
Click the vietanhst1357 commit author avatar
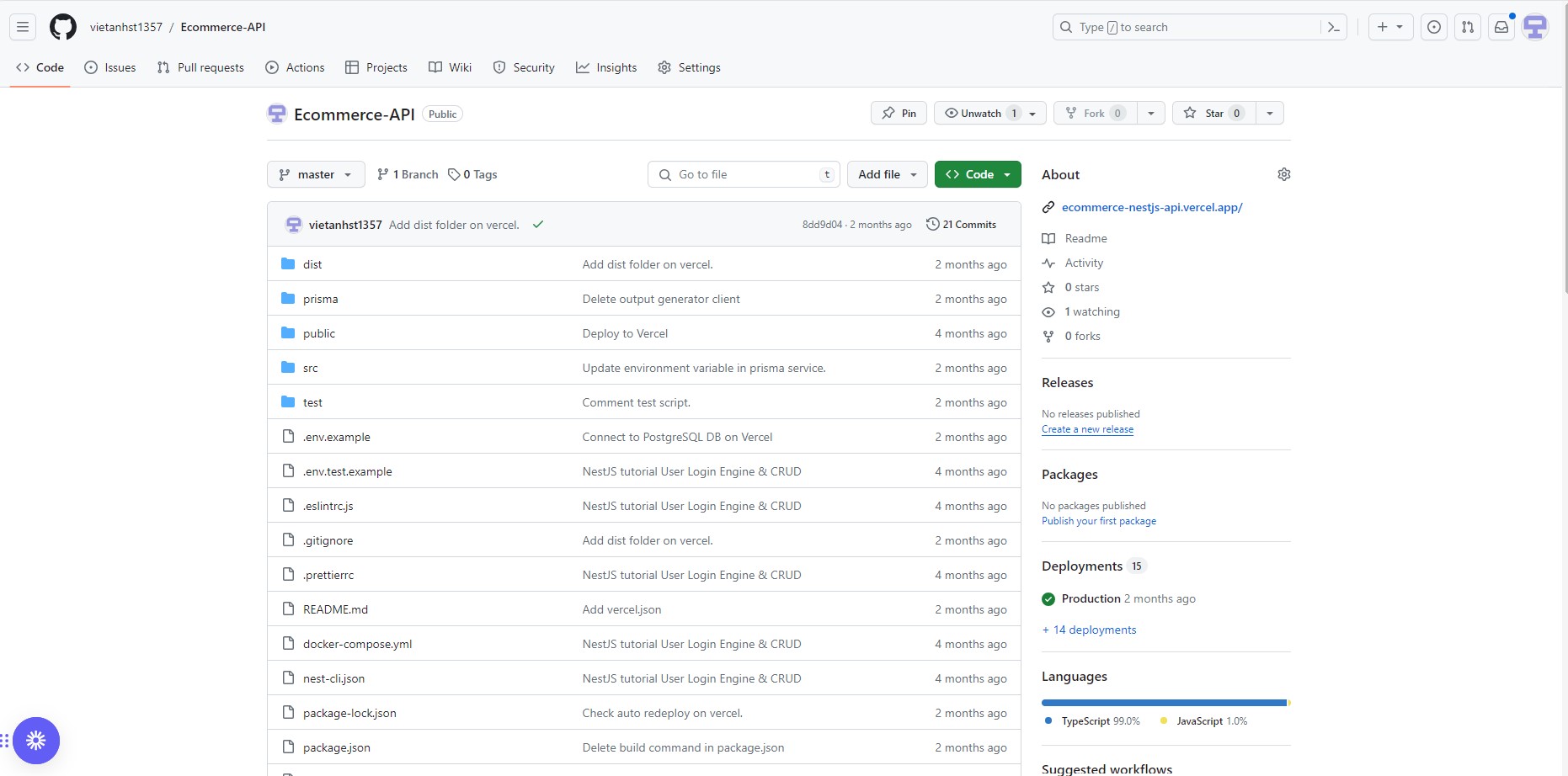pyautogui.click(x=294, y=225)
